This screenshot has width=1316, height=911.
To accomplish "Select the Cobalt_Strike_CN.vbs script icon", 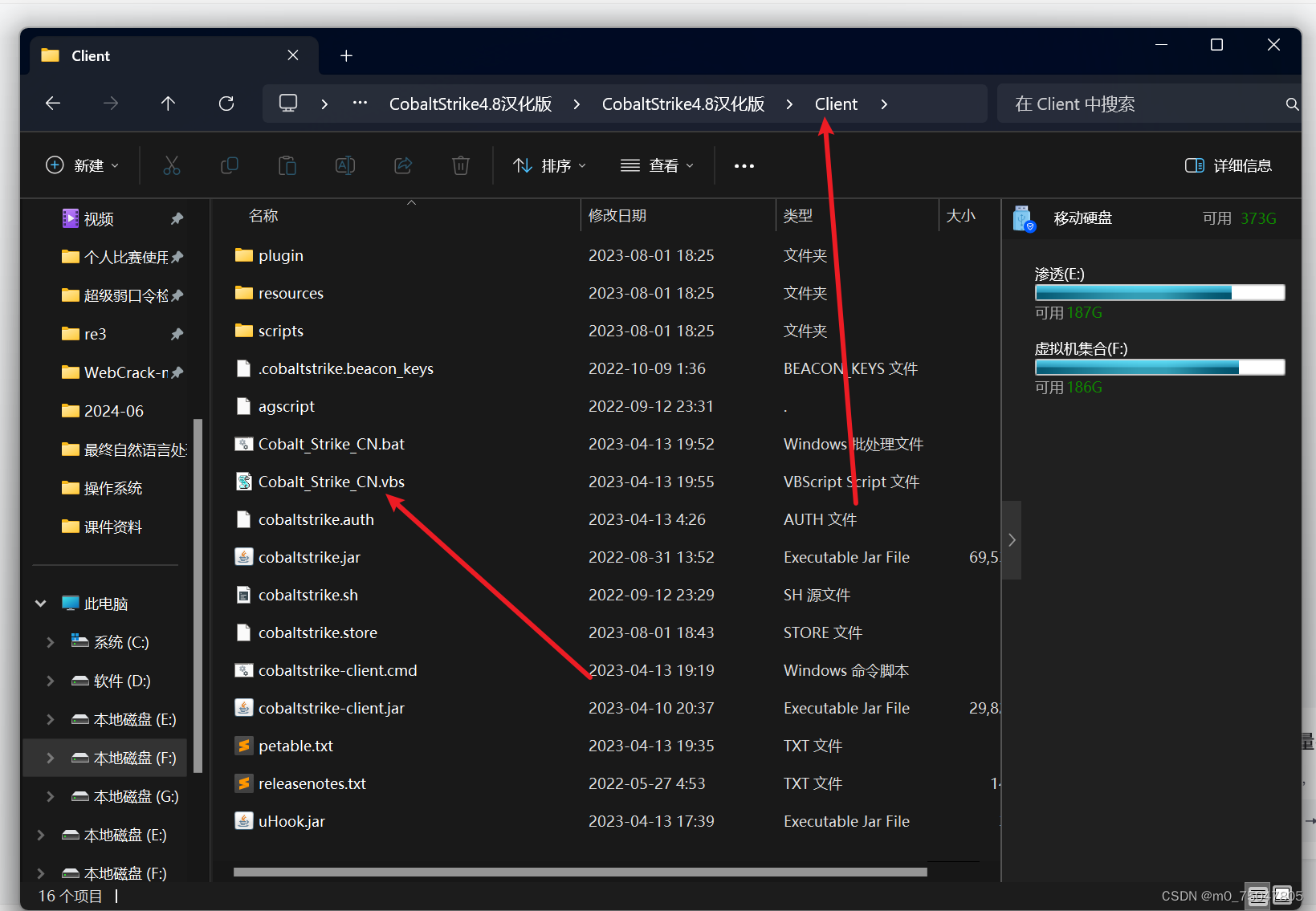I will click(244, 482).
